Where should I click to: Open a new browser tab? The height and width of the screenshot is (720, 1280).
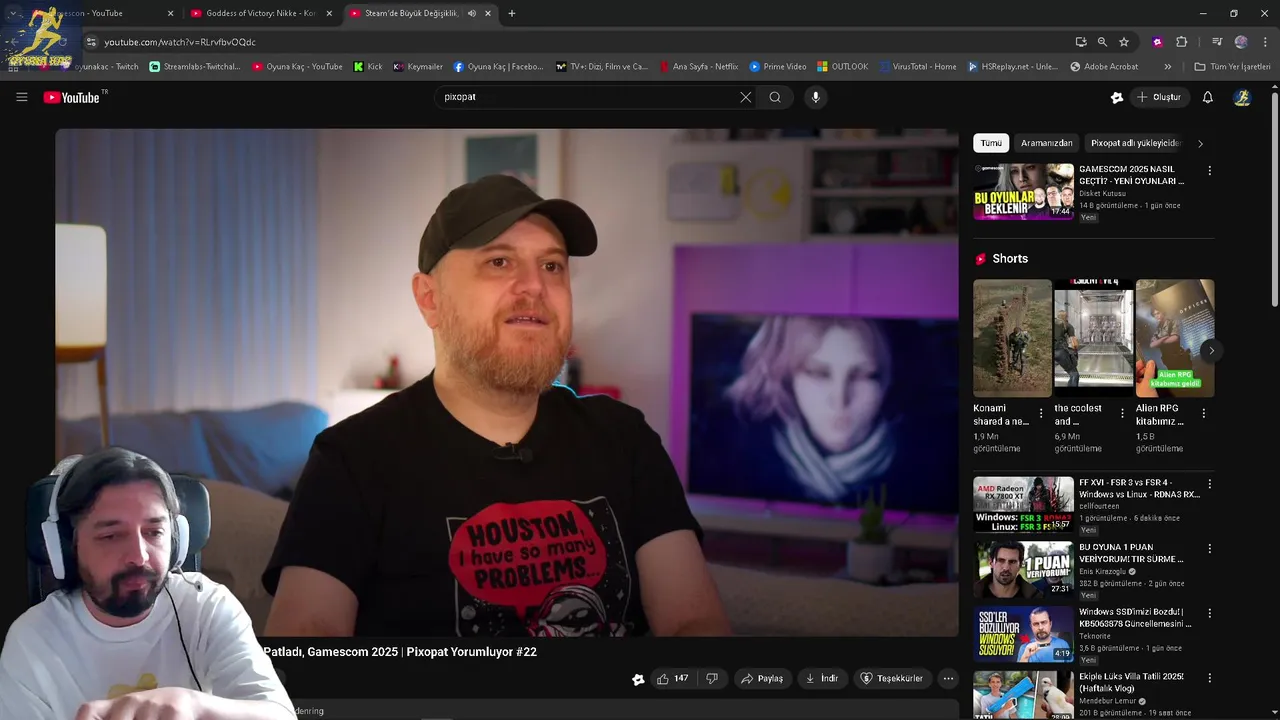(x=512, y=13)
